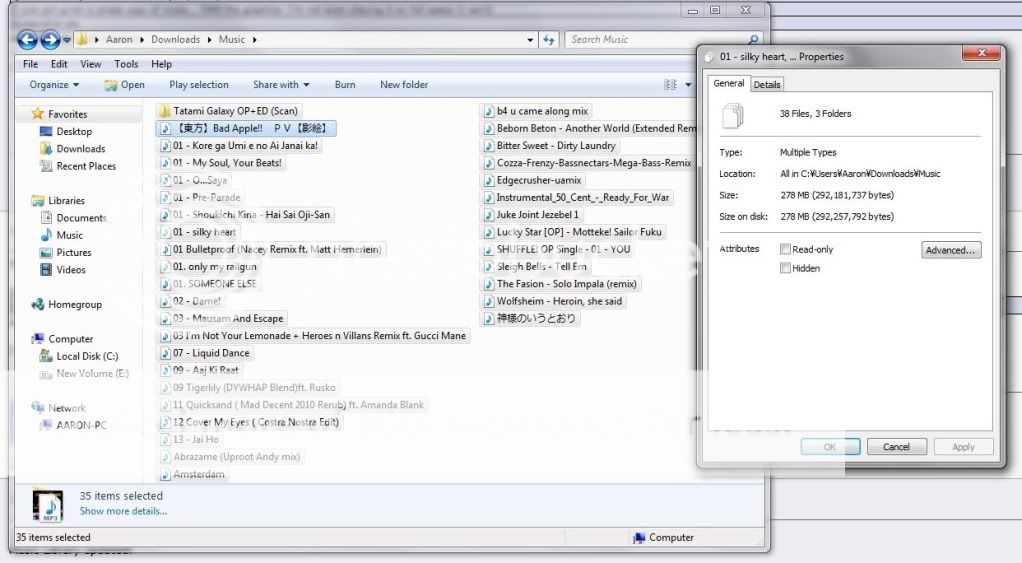Click the Back navigation arrow button
The height and width of the screenshot is (563, 1022).
(x=27, y=40)
